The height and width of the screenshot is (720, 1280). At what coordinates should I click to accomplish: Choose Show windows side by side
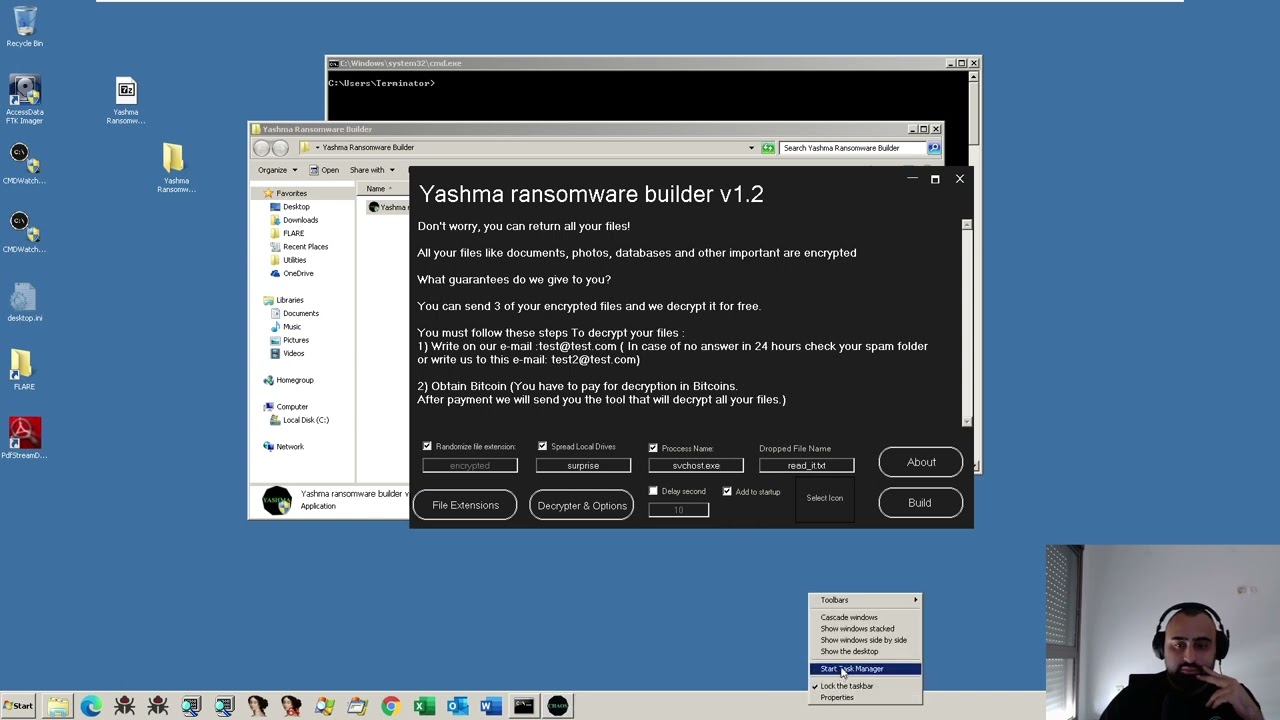[866, 640]
